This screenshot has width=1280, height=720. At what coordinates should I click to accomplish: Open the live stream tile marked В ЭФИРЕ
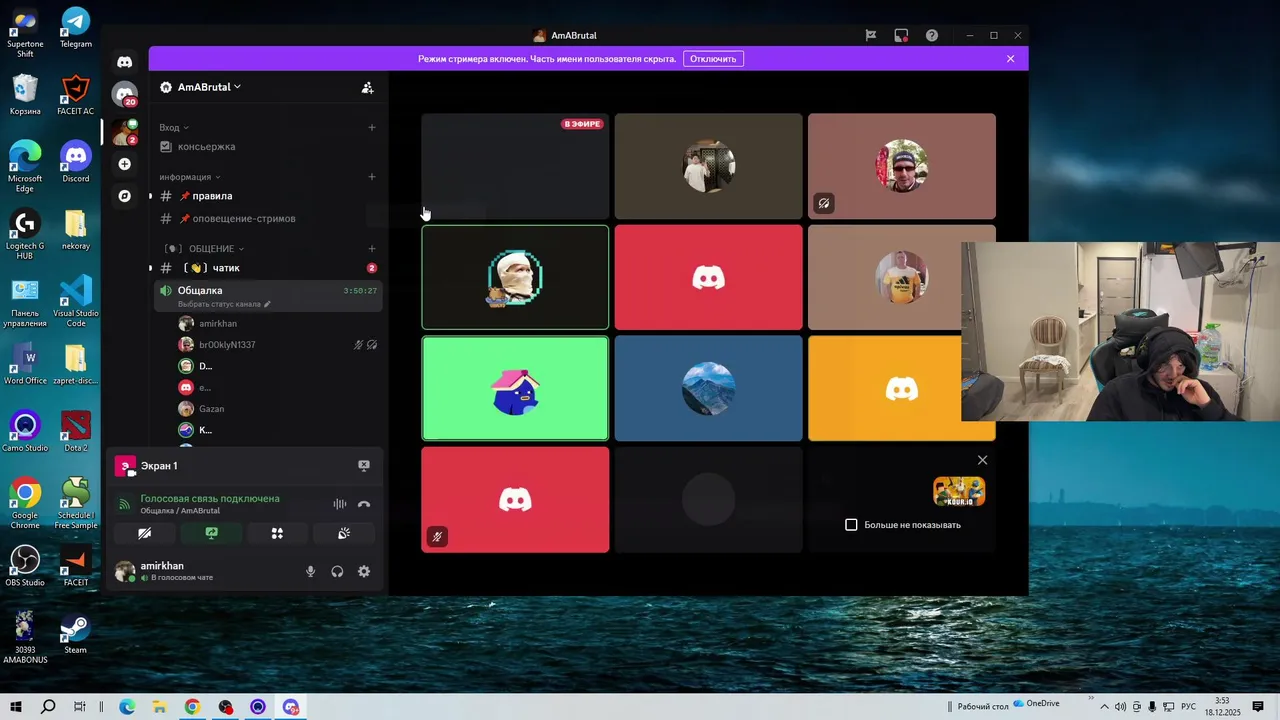pyautogui.click(x=515, y=166)
